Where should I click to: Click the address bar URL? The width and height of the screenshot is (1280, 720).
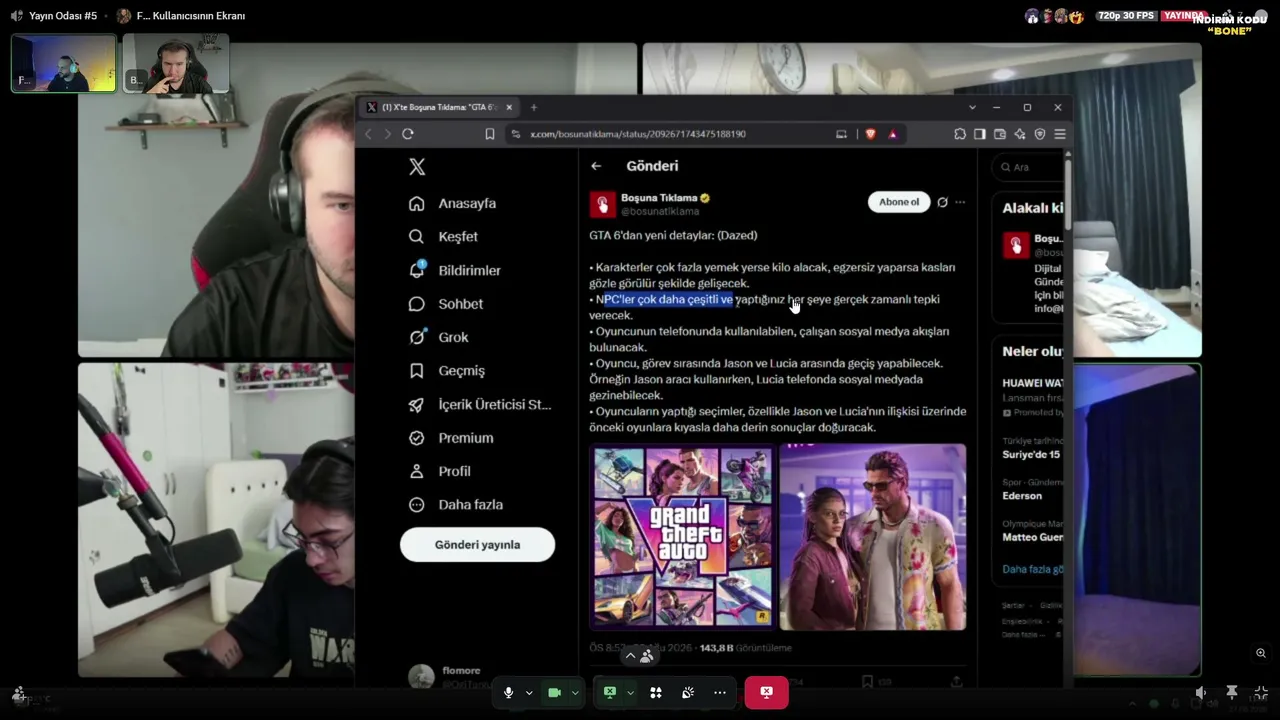(638, 134)
